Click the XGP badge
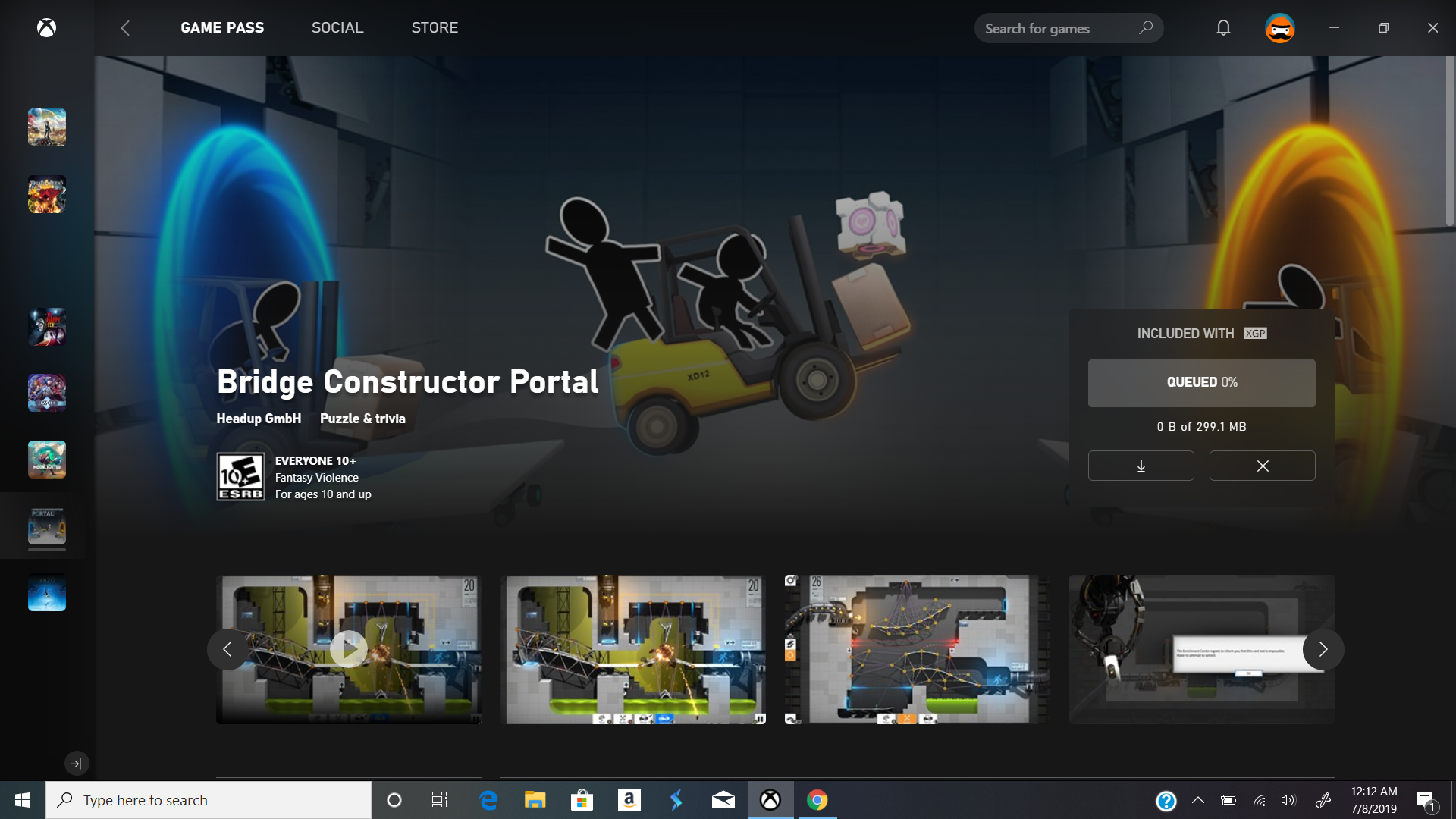This screenshot has height=819, width=1456. pyautogui.click(x=1255, y=334)
